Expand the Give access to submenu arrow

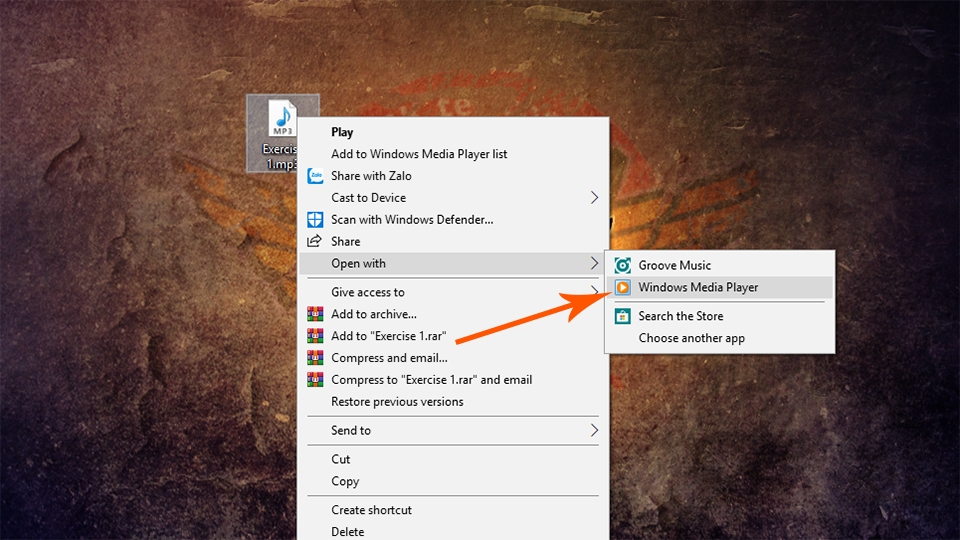(x=594, y=291)
